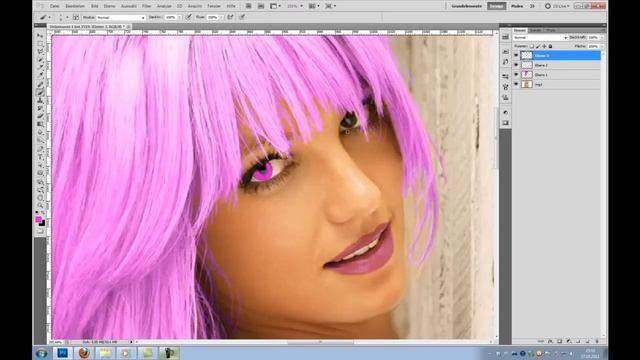The height and width of the screenshot is (360, 640).
Task: Select the History Brush tool
Action: pyautogui.click(x=40, y=109)
